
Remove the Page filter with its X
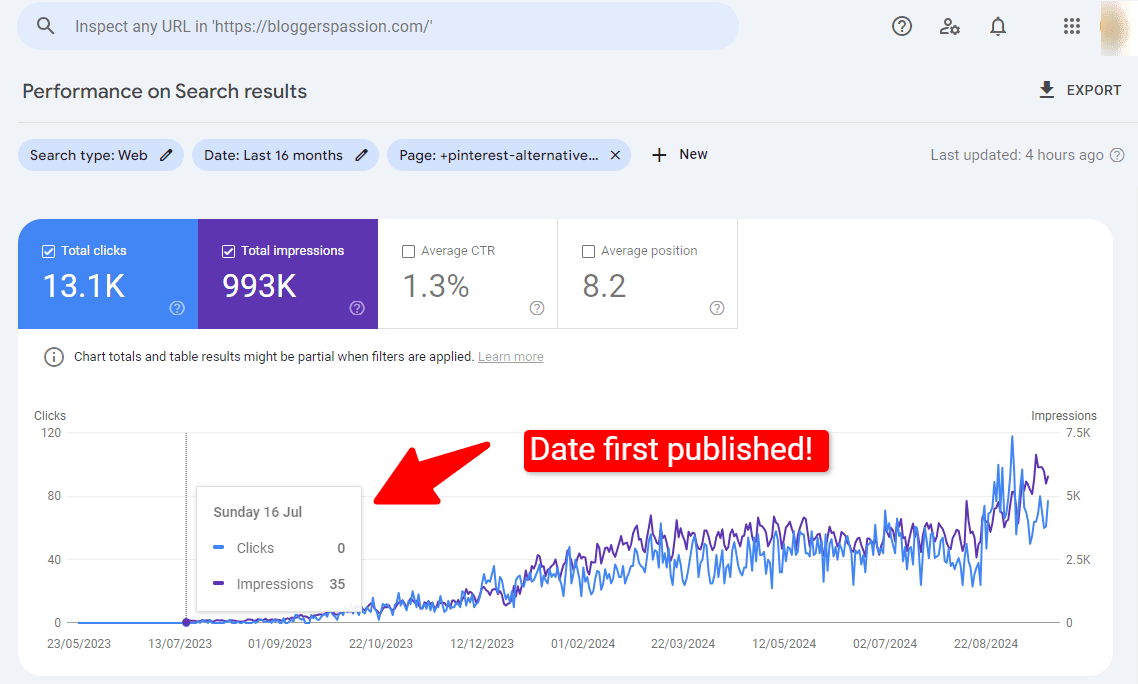point(614,154)
